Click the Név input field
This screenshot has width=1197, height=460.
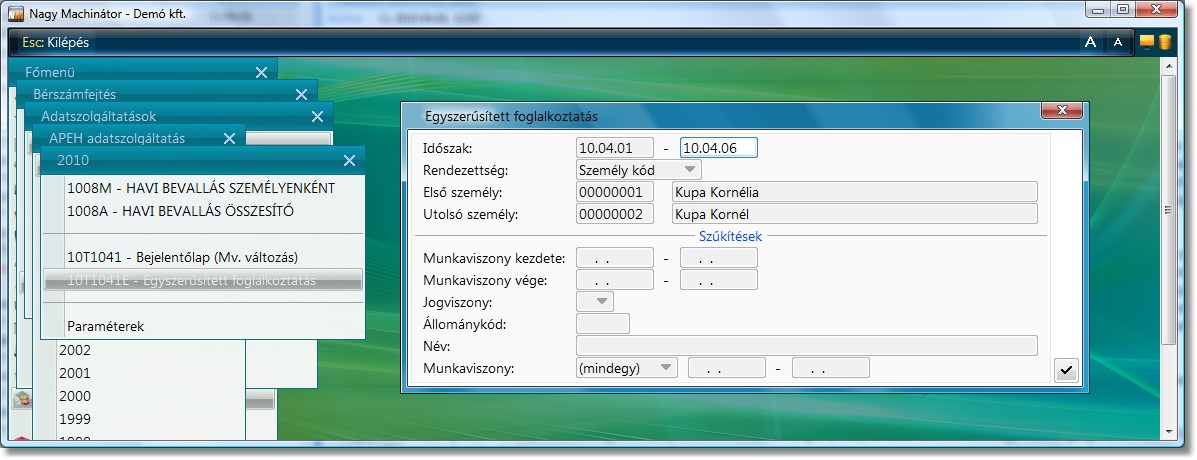(807, 346)
